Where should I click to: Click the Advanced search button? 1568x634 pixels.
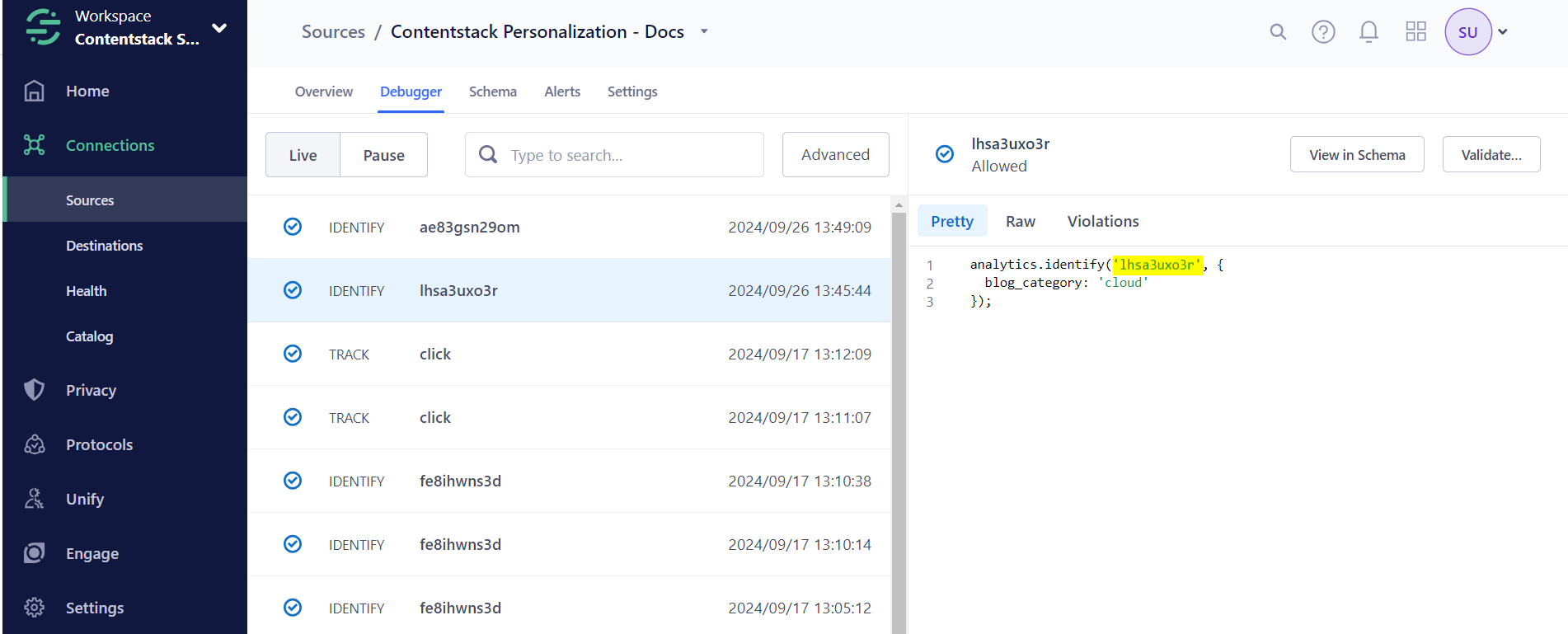click(x=835, y=154)
